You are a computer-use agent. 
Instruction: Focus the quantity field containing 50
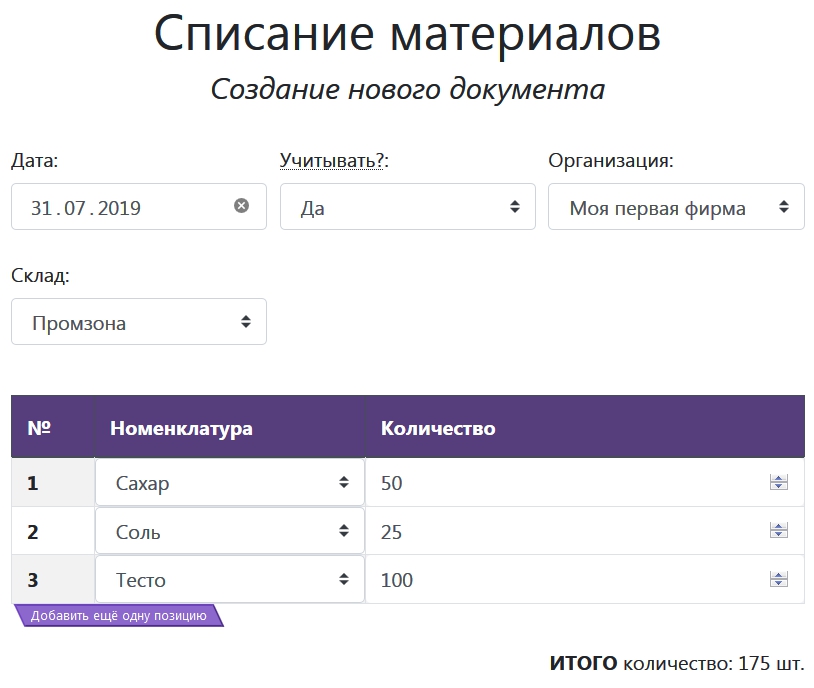pos(560,483)
